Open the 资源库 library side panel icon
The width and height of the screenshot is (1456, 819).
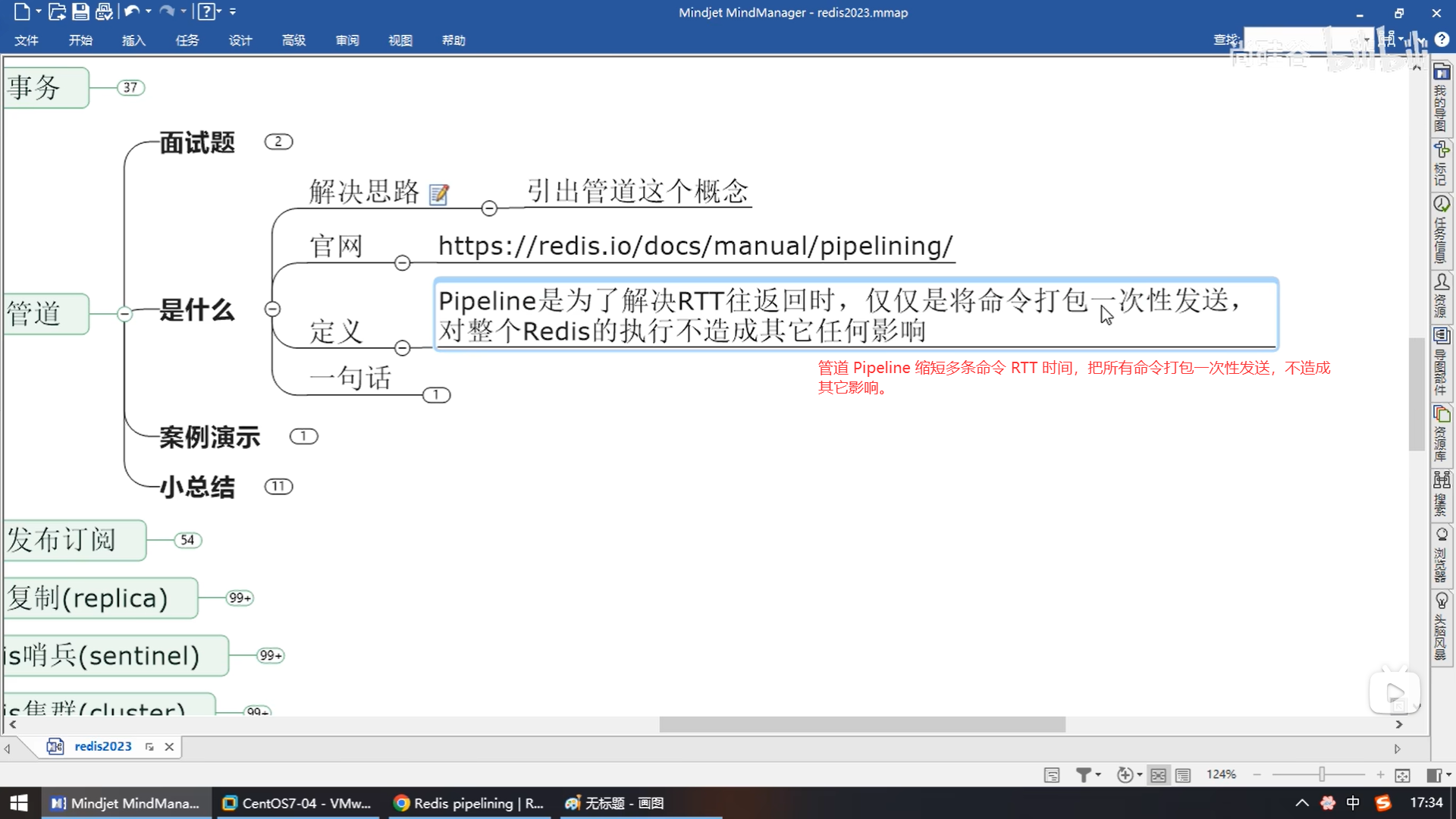click(x=1441, y=434)
